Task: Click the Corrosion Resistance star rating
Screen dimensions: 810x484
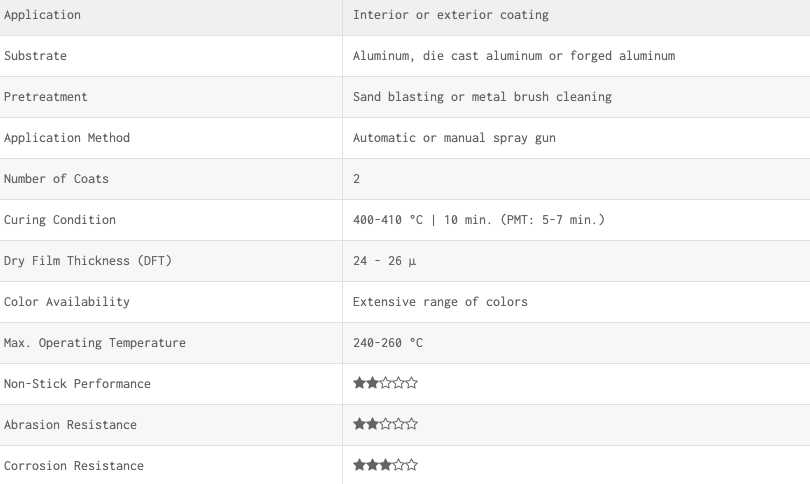Action: pos(385,465)
